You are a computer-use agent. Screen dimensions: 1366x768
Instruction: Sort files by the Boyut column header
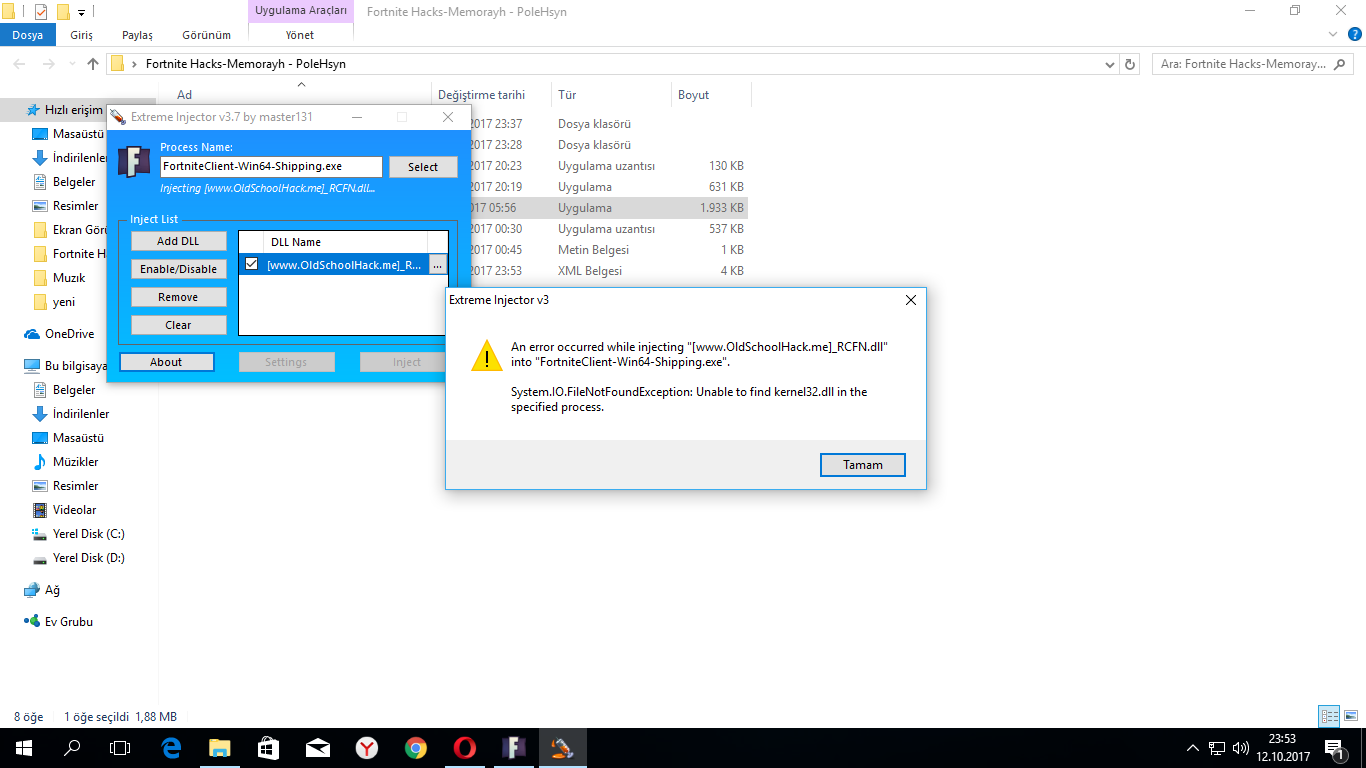pyautogui.click(x=710, y=95)
